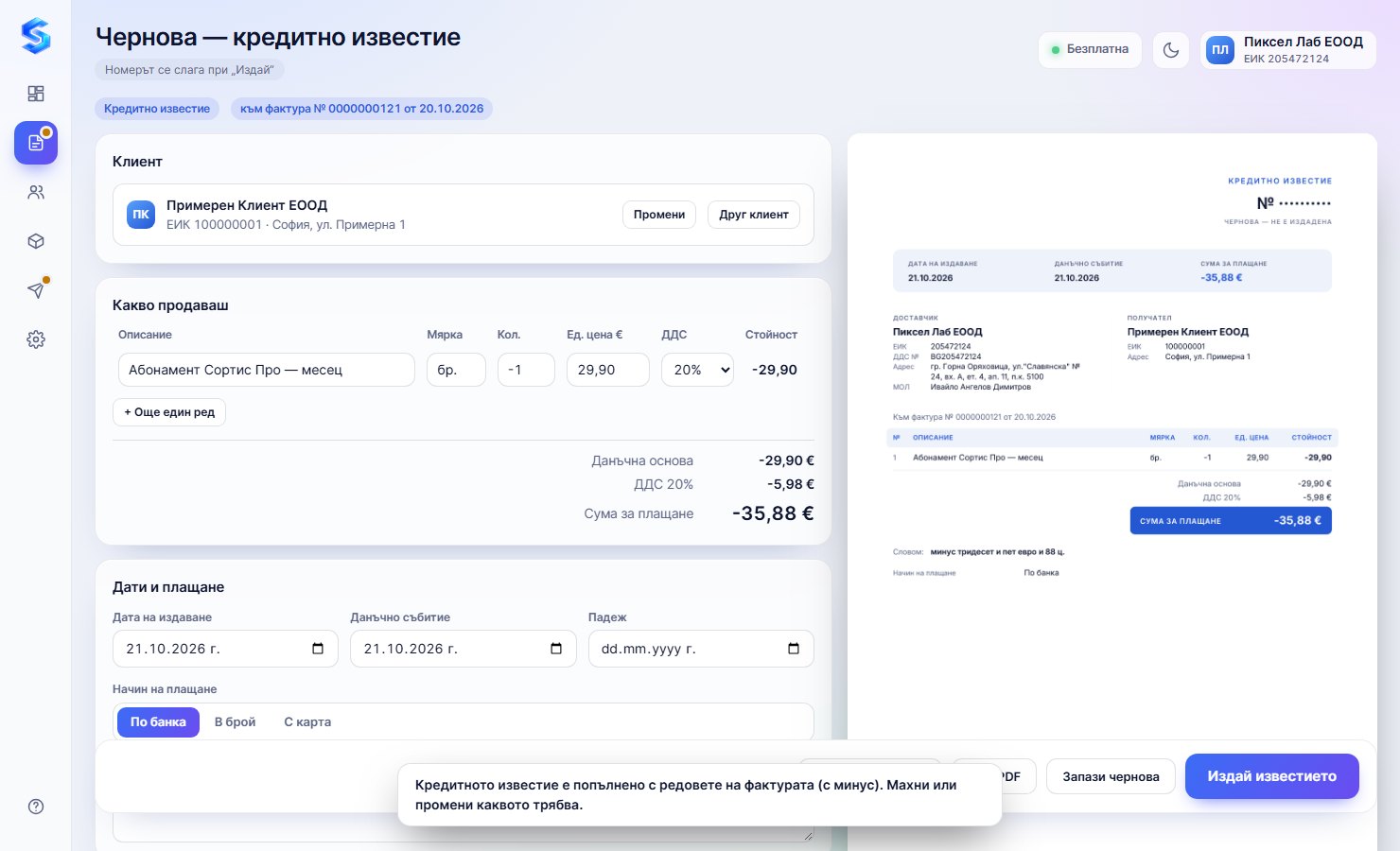
Task: Click the form total -35,88 € under Сума за плащане
Action: tap(773, 513)
